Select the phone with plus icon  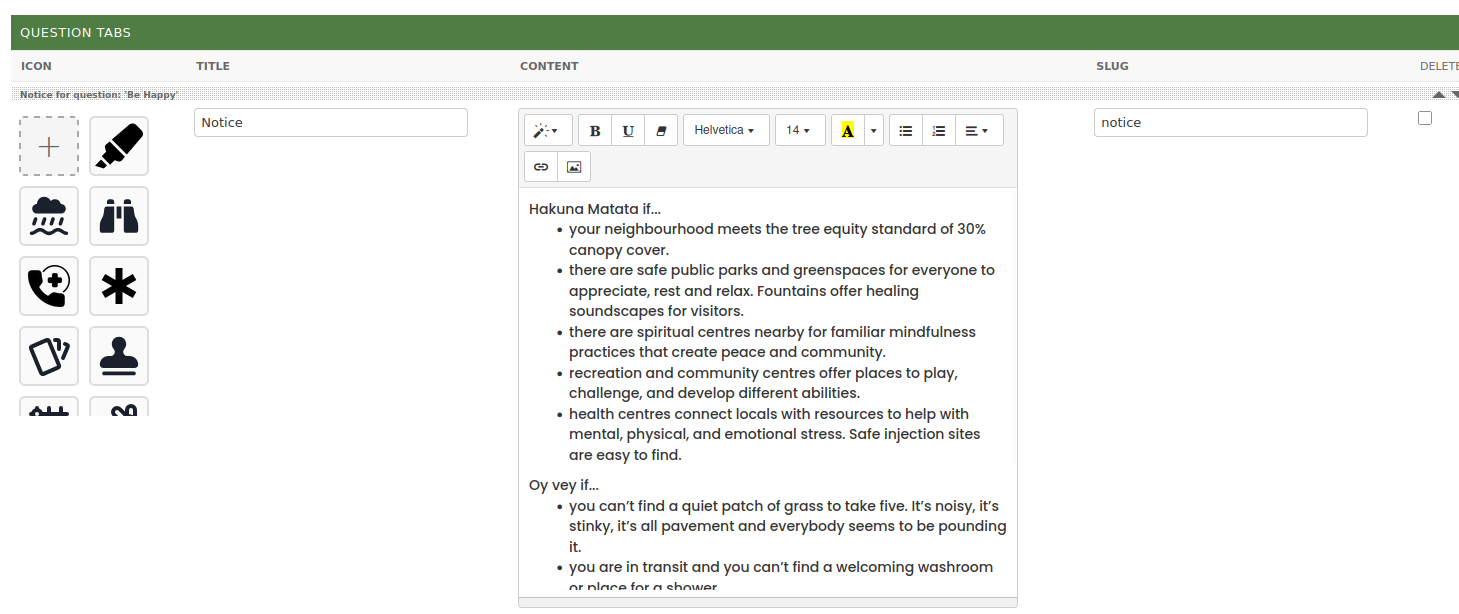click(49, 286)
